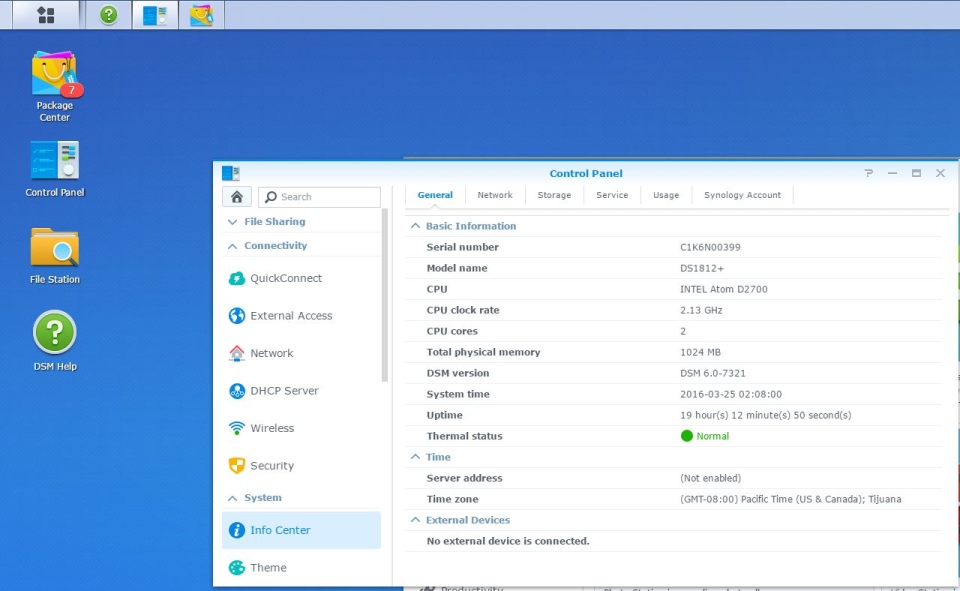
Task: Click the External Access globe icon
Action: pos(237,315)
